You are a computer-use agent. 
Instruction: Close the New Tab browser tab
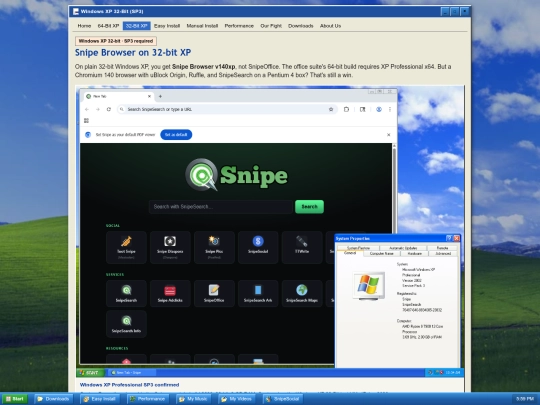[x=149, y=96]
